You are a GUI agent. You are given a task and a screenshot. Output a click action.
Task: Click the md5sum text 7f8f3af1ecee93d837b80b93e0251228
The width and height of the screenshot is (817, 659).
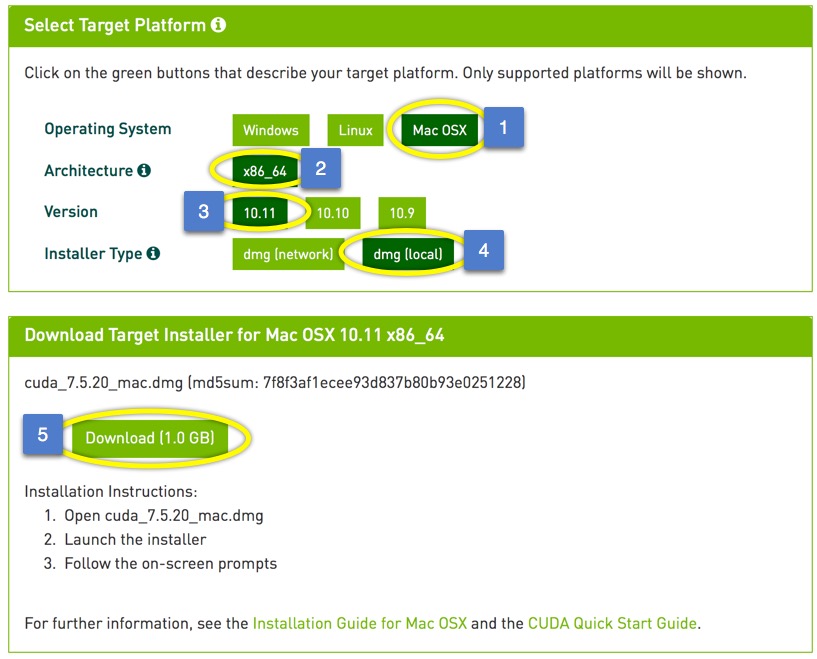(x=392, y=382)
